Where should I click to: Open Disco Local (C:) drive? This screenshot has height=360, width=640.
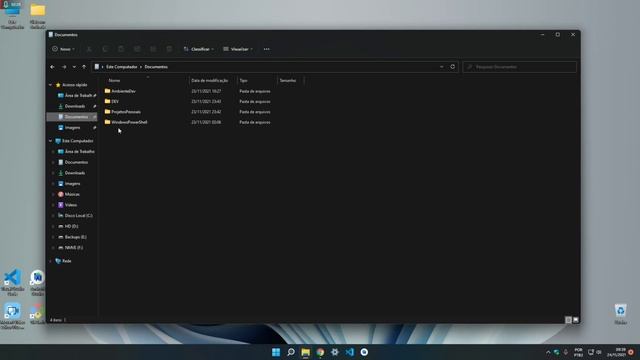tap(75, 216)
